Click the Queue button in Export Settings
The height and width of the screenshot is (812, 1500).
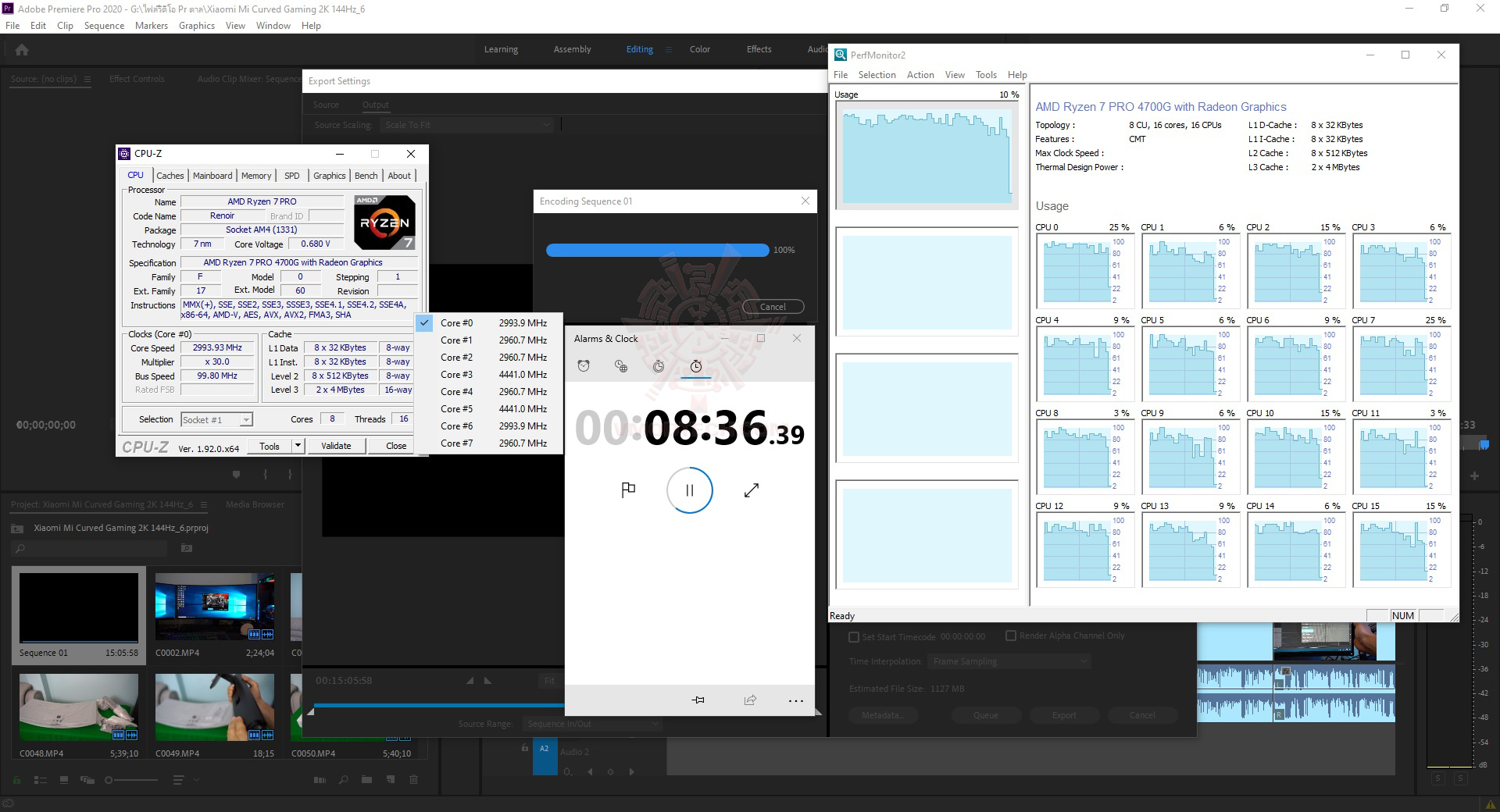point(986,715)
